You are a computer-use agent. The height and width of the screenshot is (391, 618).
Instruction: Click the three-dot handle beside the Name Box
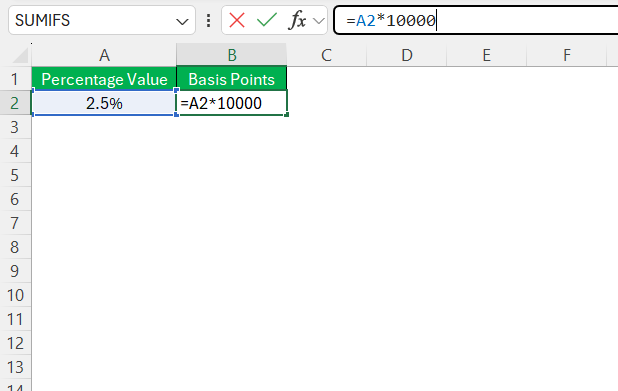tap(208, 20)
